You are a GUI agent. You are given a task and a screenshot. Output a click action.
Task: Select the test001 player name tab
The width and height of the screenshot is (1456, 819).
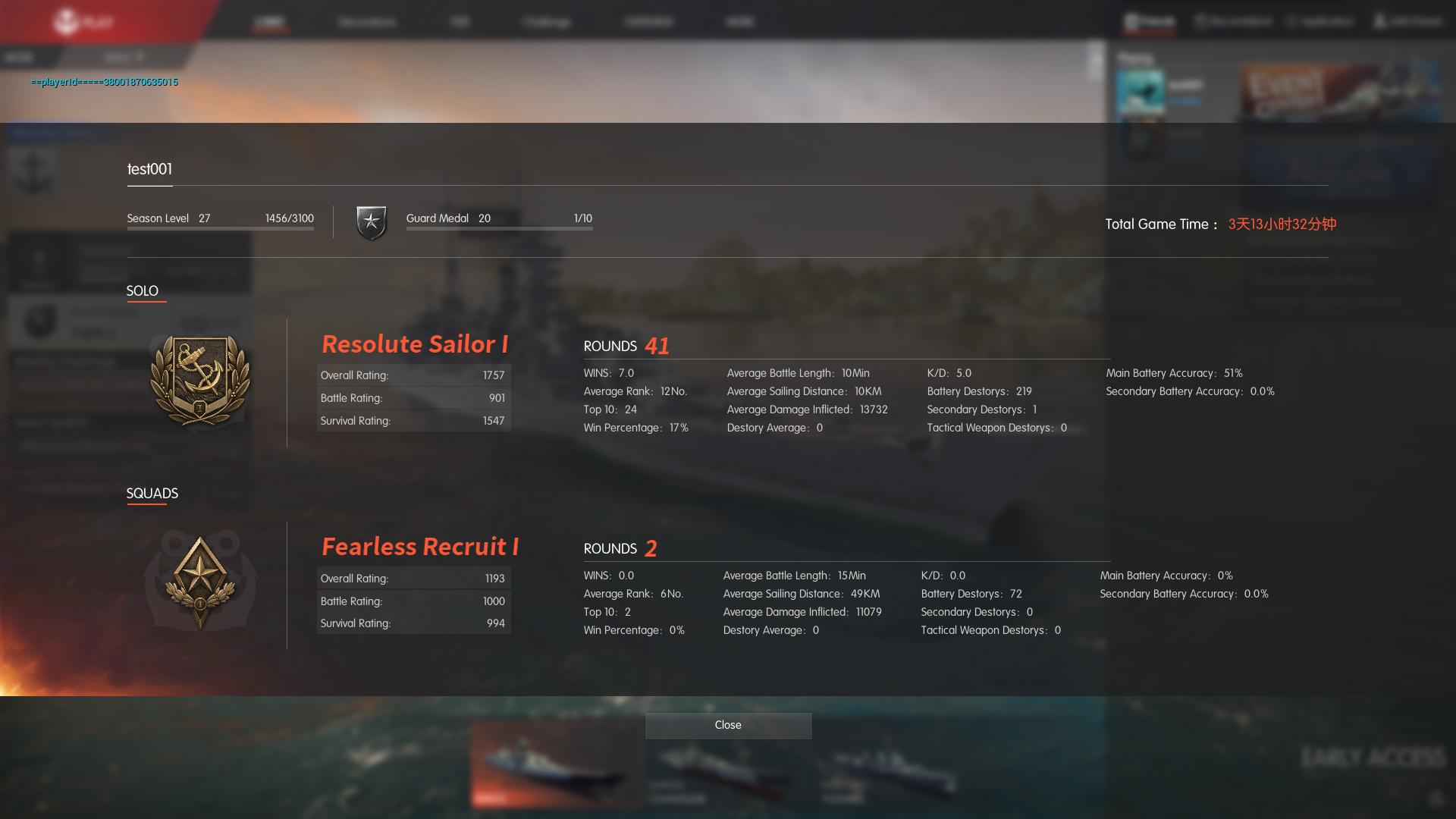[x=149, y=170]
